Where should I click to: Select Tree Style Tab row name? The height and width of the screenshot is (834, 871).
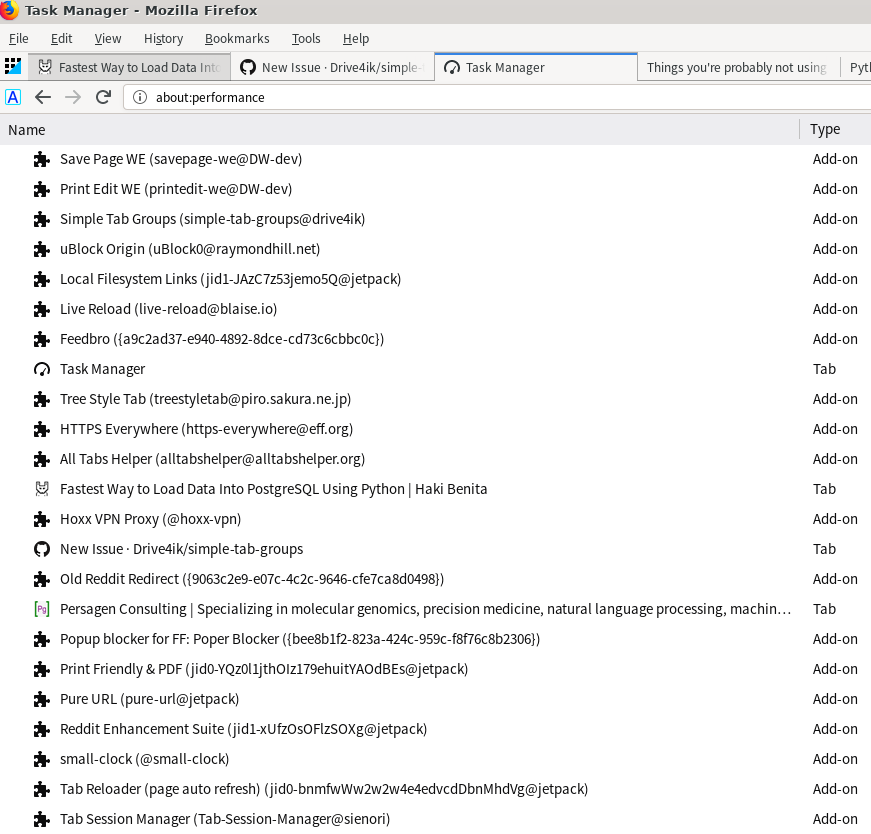click(206, 399)
